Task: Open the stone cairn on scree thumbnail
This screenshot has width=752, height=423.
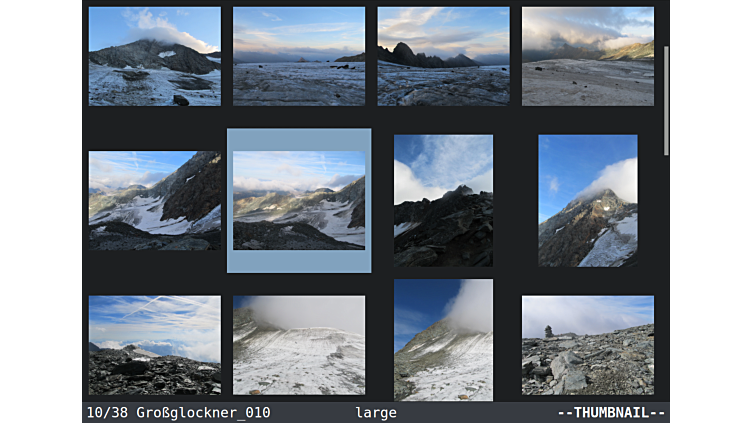Action: [x=587, y=345]
